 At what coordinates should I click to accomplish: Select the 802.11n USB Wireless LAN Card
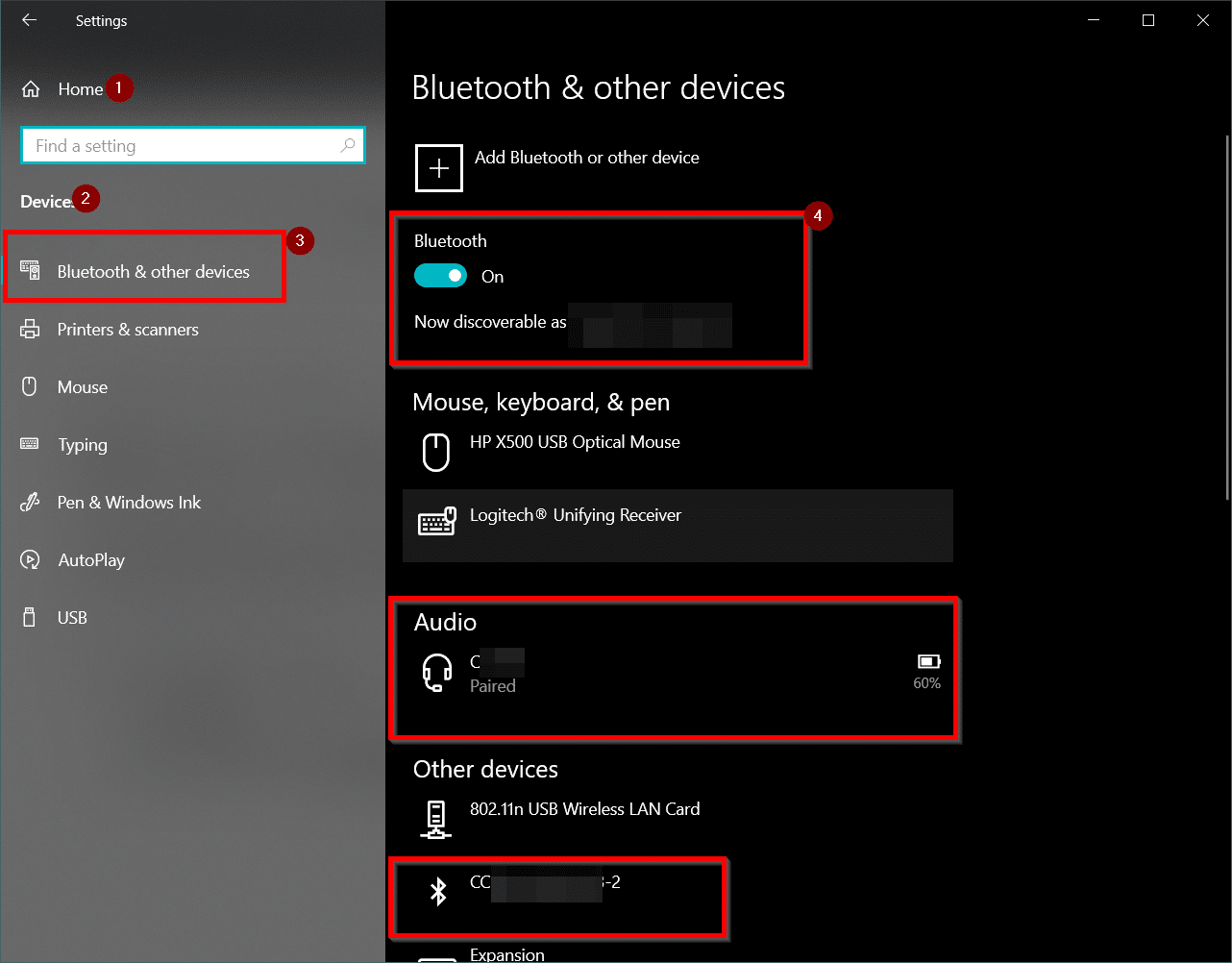coord(584,808)
